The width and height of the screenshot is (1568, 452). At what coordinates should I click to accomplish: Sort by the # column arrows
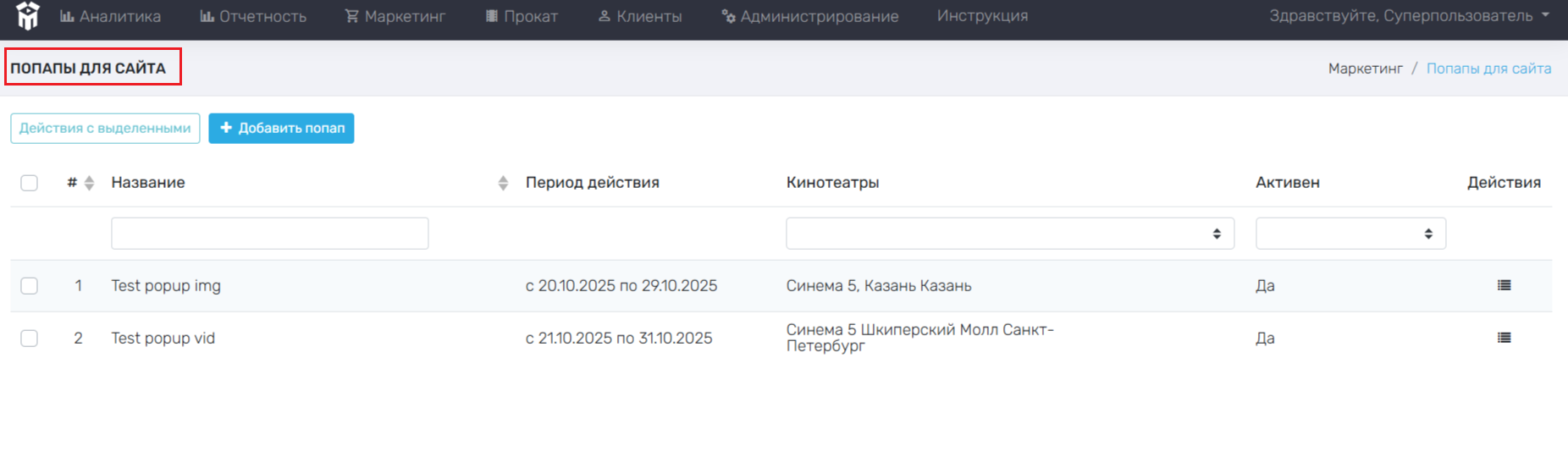click(89, 183)
